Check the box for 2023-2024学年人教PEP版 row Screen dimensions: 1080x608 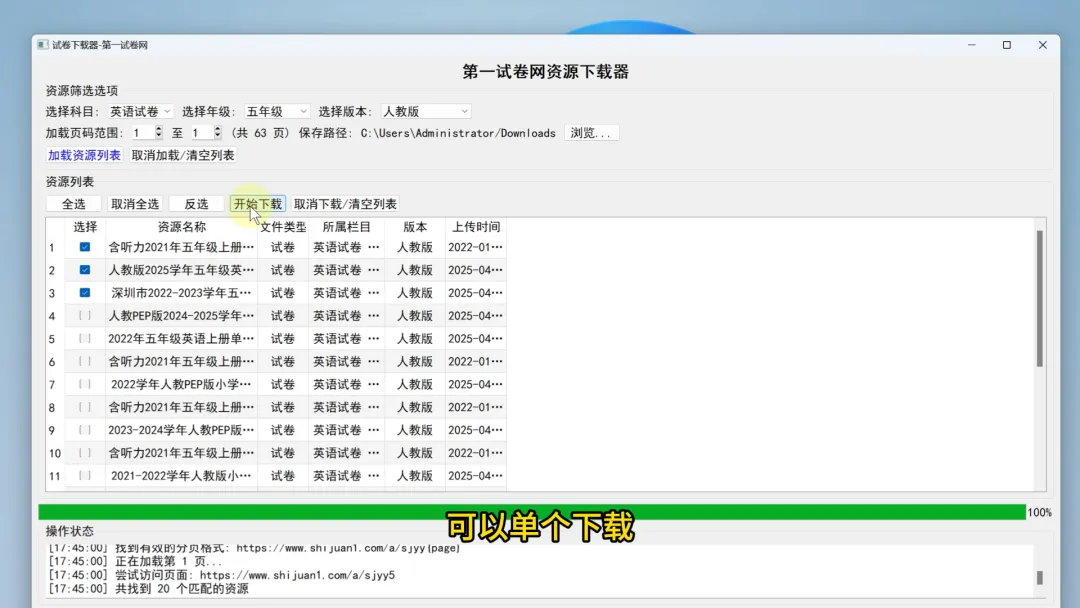[85, 430]
